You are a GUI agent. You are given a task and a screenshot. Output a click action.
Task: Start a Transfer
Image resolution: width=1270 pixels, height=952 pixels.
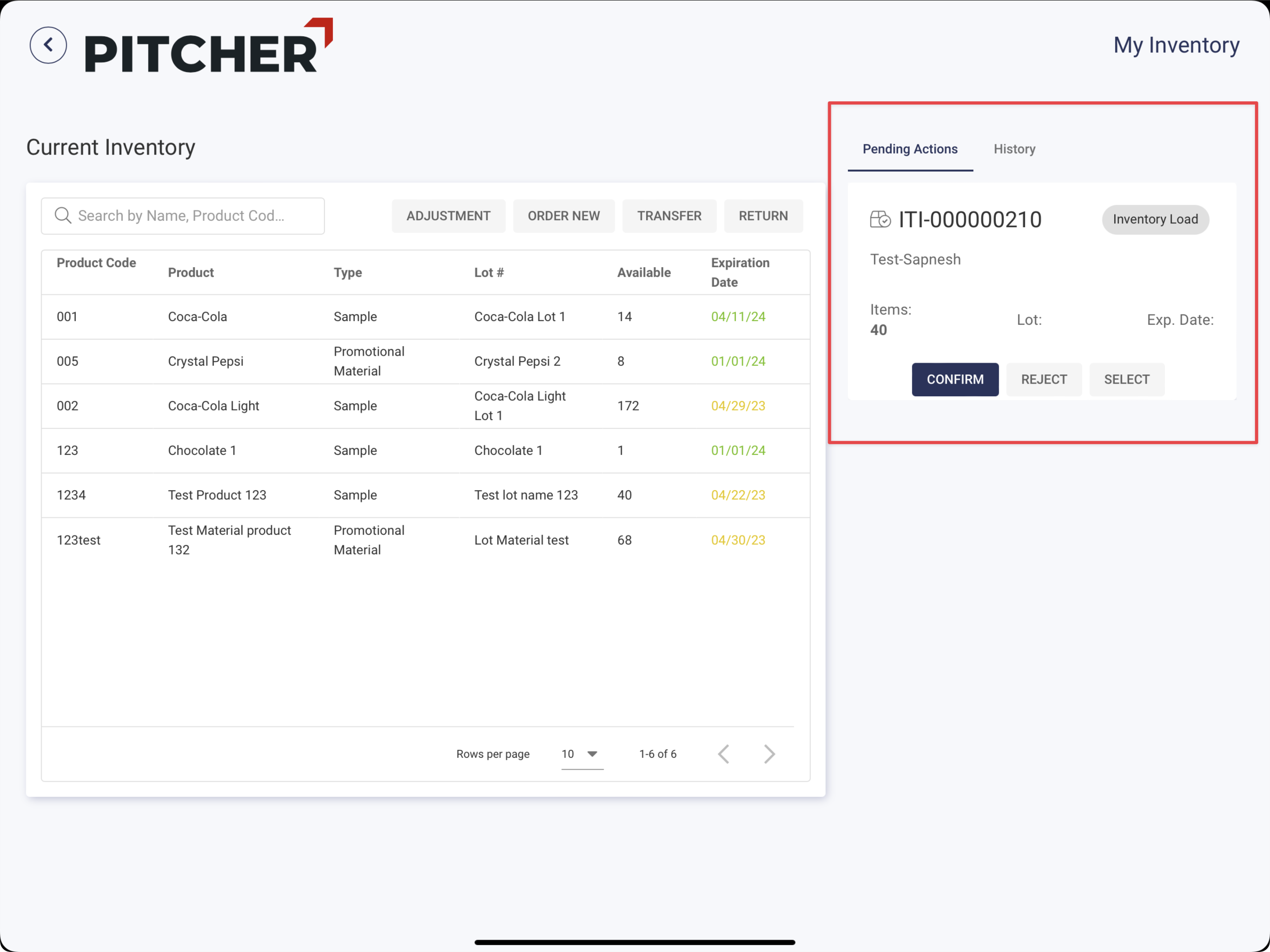tap(669, 216)
